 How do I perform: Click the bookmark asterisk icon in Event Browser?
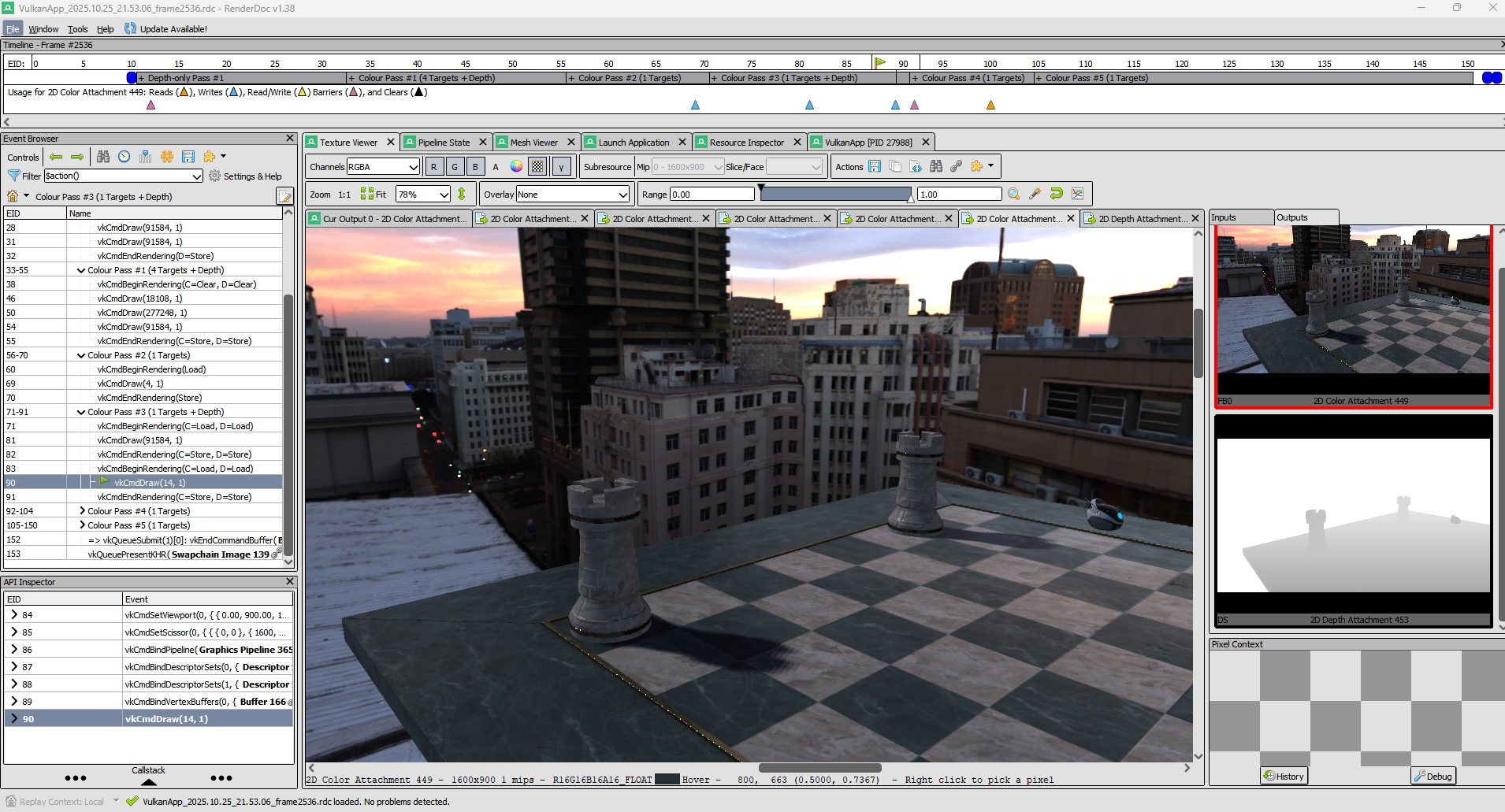(x=167, y=157)
